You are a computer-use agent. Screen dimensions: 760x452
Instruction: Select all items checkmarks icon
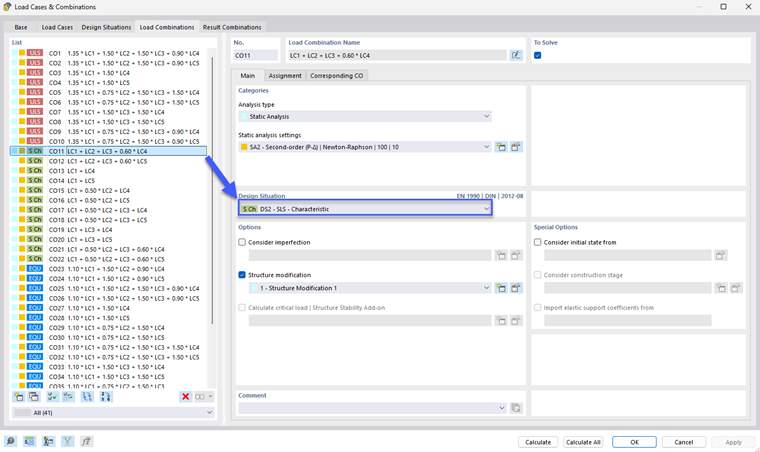click(52, 397)
